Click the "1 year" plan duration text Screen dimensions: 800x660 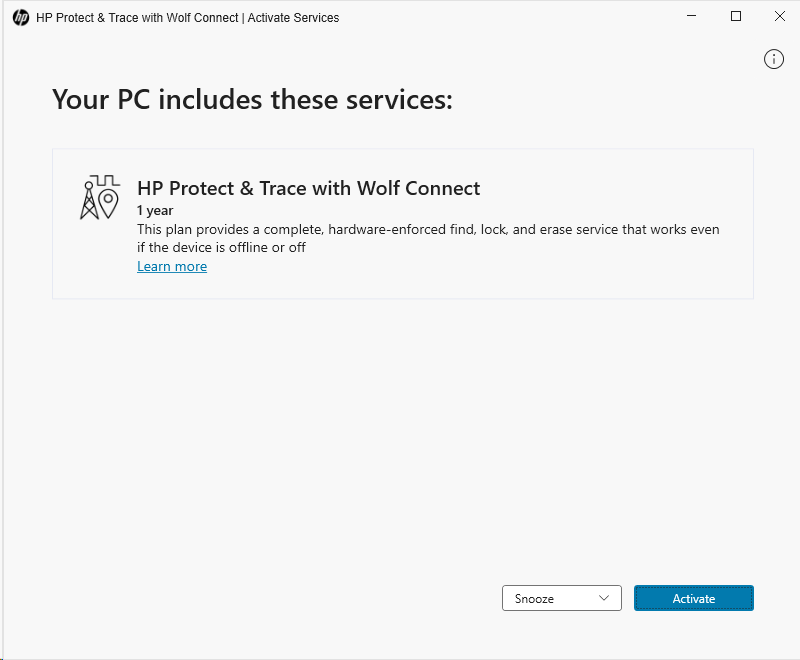[155, 211]
